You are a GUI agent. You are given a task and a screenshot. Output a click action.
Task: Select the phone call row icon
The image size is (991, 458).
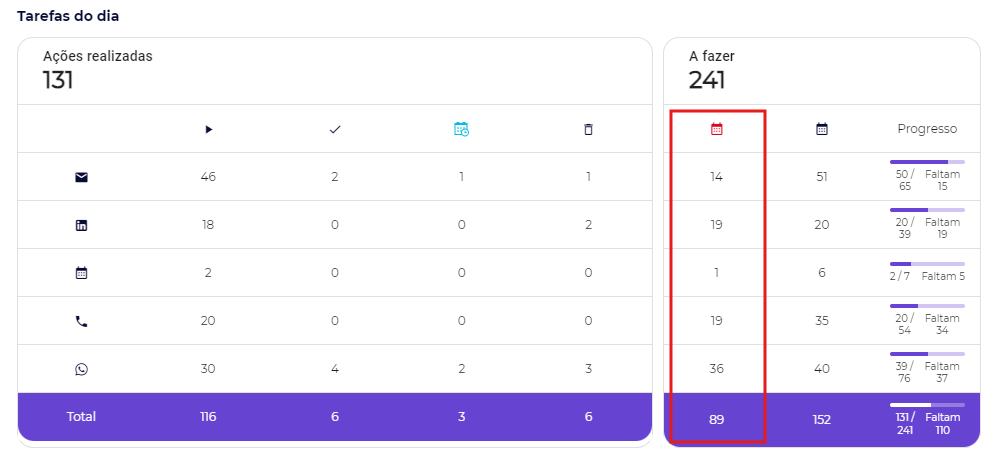point(82,321)
